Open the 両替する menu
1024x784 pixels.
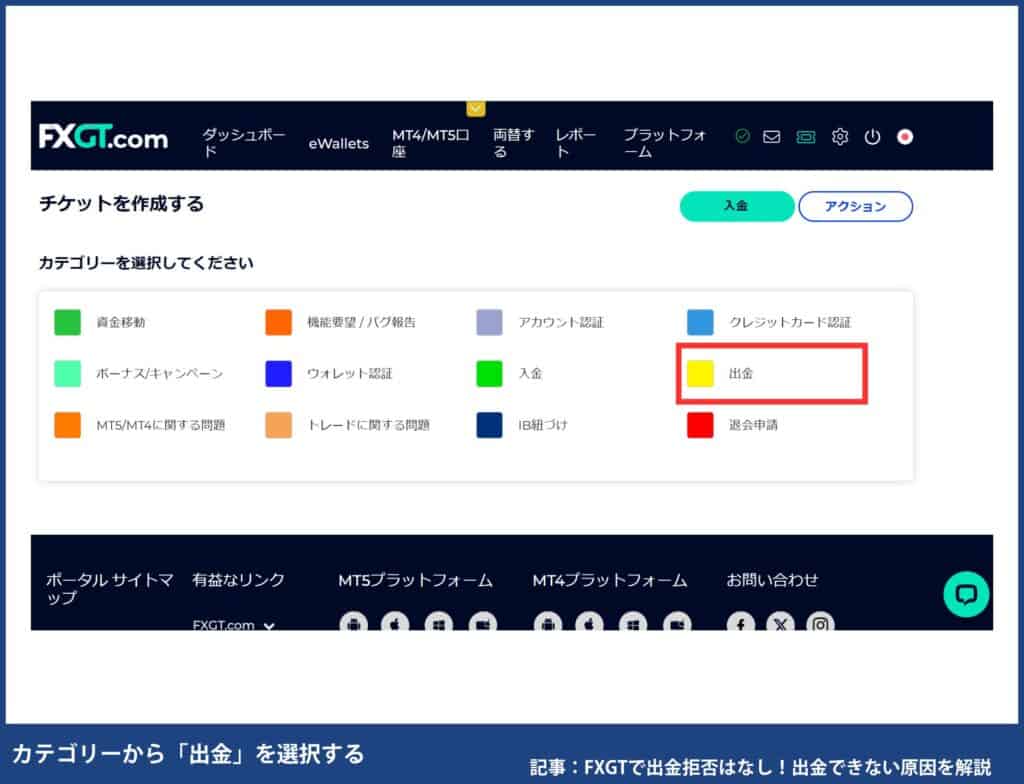[513, 143]
